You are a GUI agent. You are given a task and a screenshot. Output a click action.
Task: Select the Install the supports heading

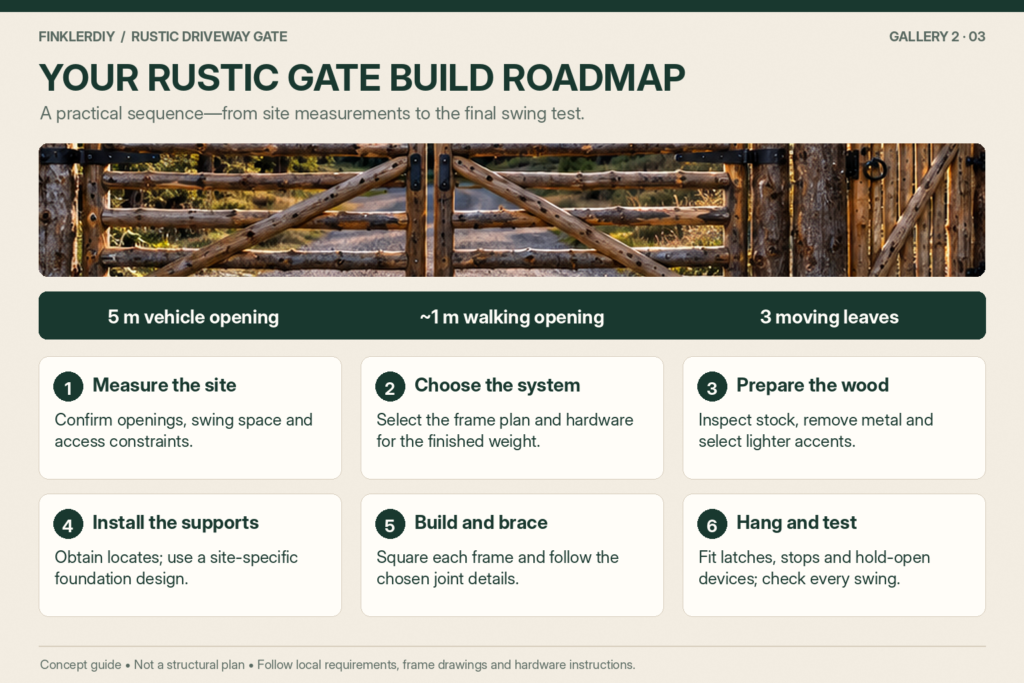tap(176, 522)
